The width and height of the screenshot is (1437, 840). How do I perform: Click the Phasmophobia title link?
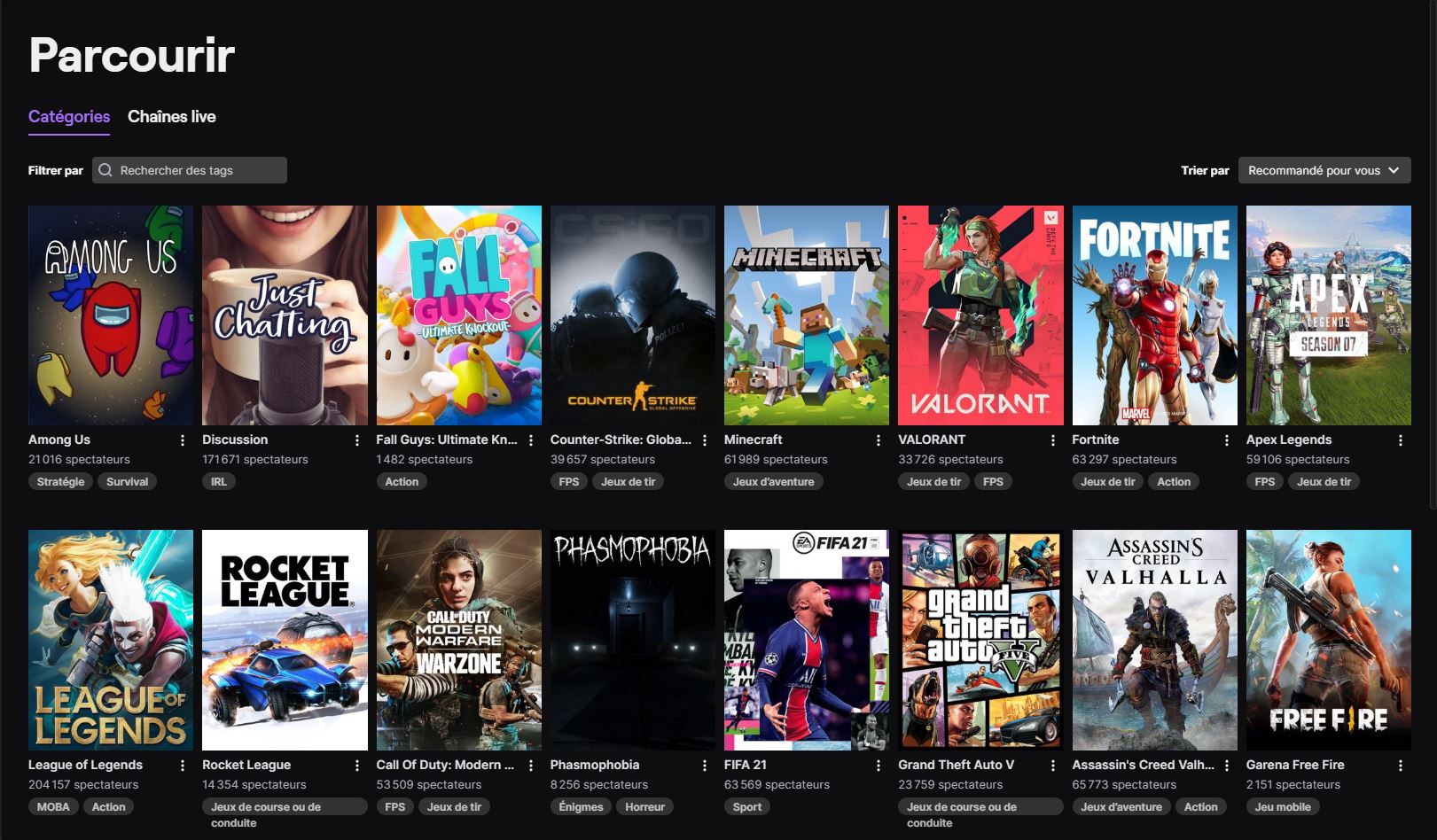[595, 765]
